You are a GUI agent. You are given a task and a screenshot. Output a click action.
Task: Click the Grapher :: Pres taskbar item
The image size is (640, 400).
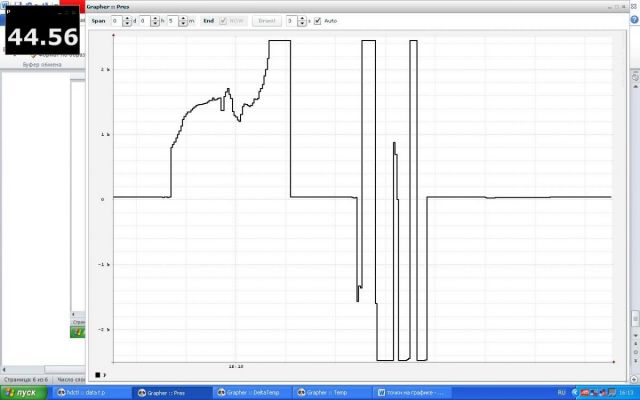tap(171, 393)
